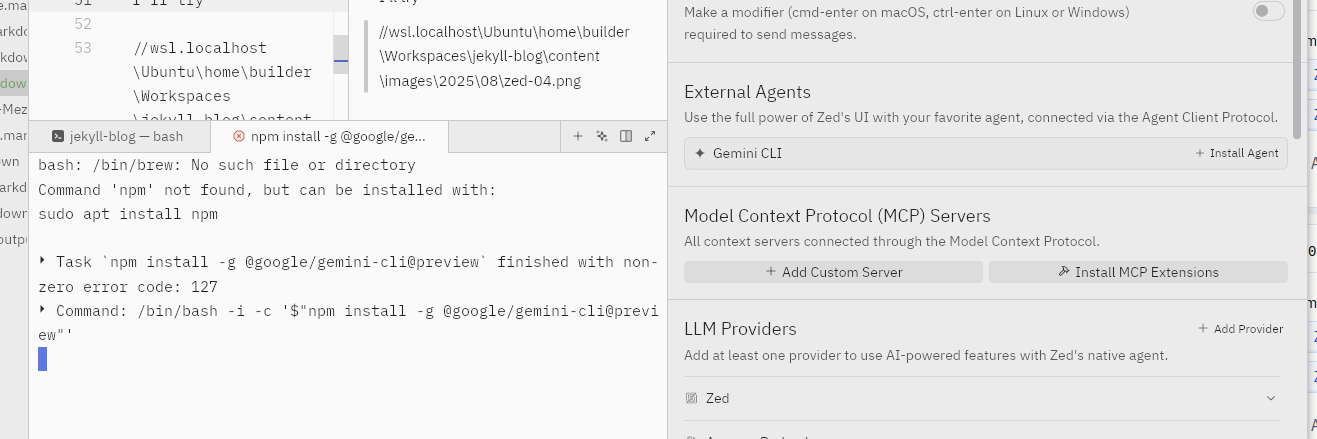Click Add Custom Server button
The width and height of the screenshot is (1317, 439).
click(833, 272)
